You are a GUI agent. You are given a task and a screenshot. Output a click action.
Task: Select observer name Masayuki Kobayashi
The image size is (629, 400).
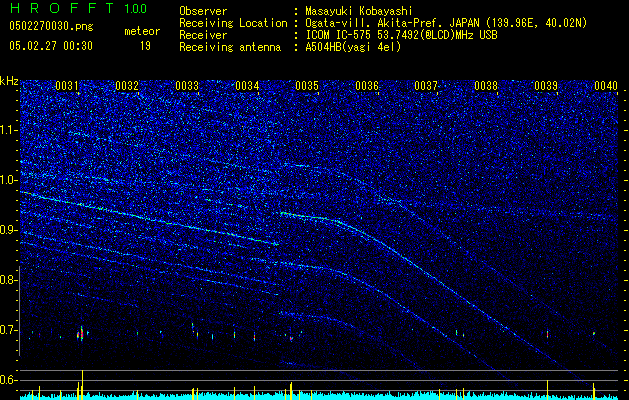(359, 11)
